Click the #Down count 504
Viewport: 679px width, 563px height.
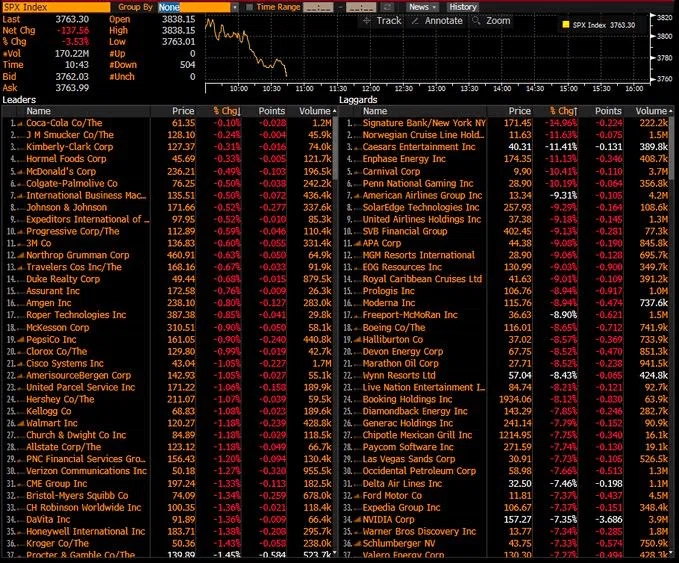coord(188,65)
